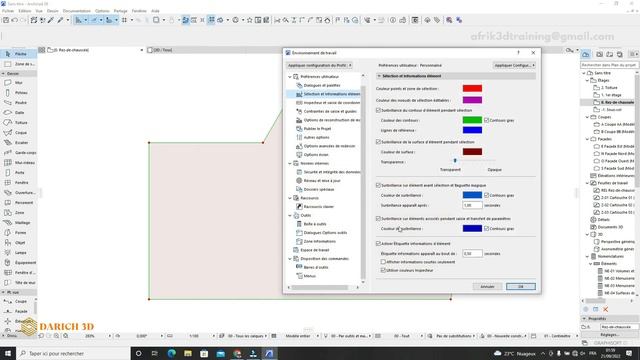Screen dimensions: 640x360
Task: Select the Fenêtre window tool
Action: click(18, 182)
